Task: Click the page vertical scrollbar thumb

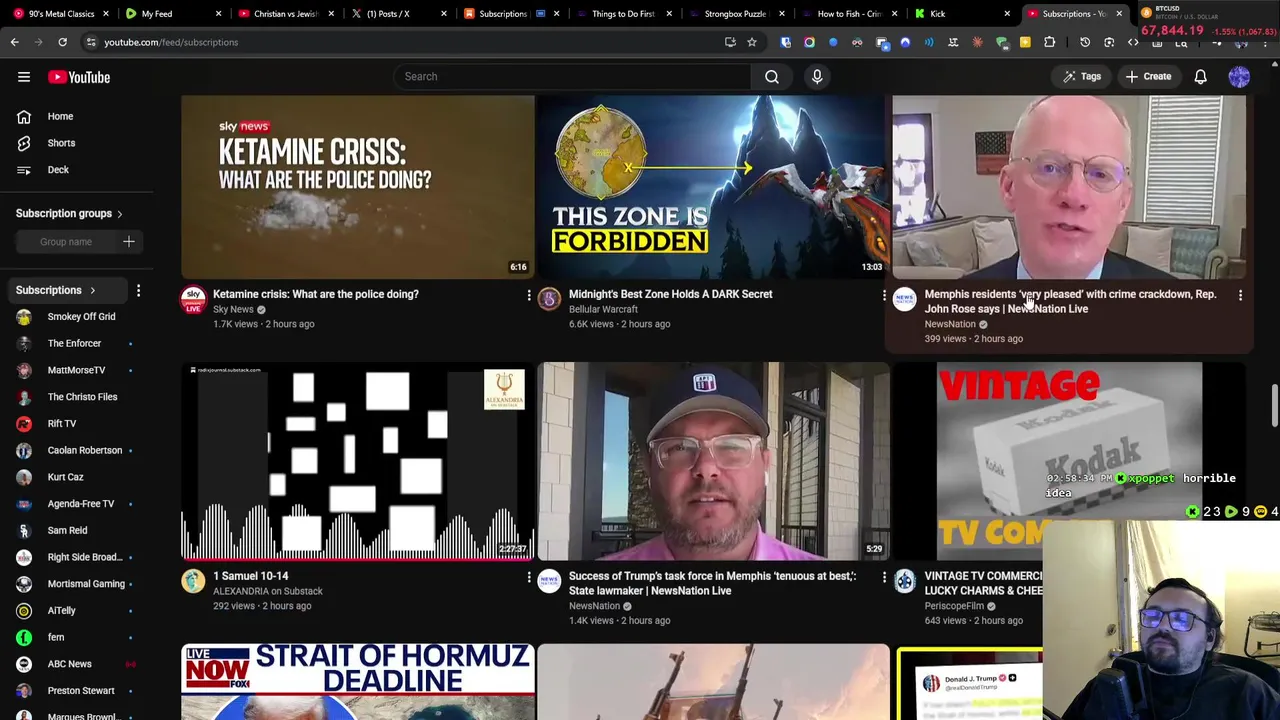Action: point(1274,405)
